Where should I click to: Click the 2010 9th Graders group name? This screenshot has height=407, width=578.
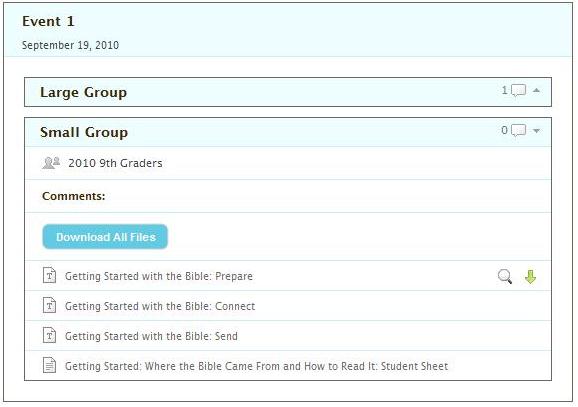[x=115, y=163]
